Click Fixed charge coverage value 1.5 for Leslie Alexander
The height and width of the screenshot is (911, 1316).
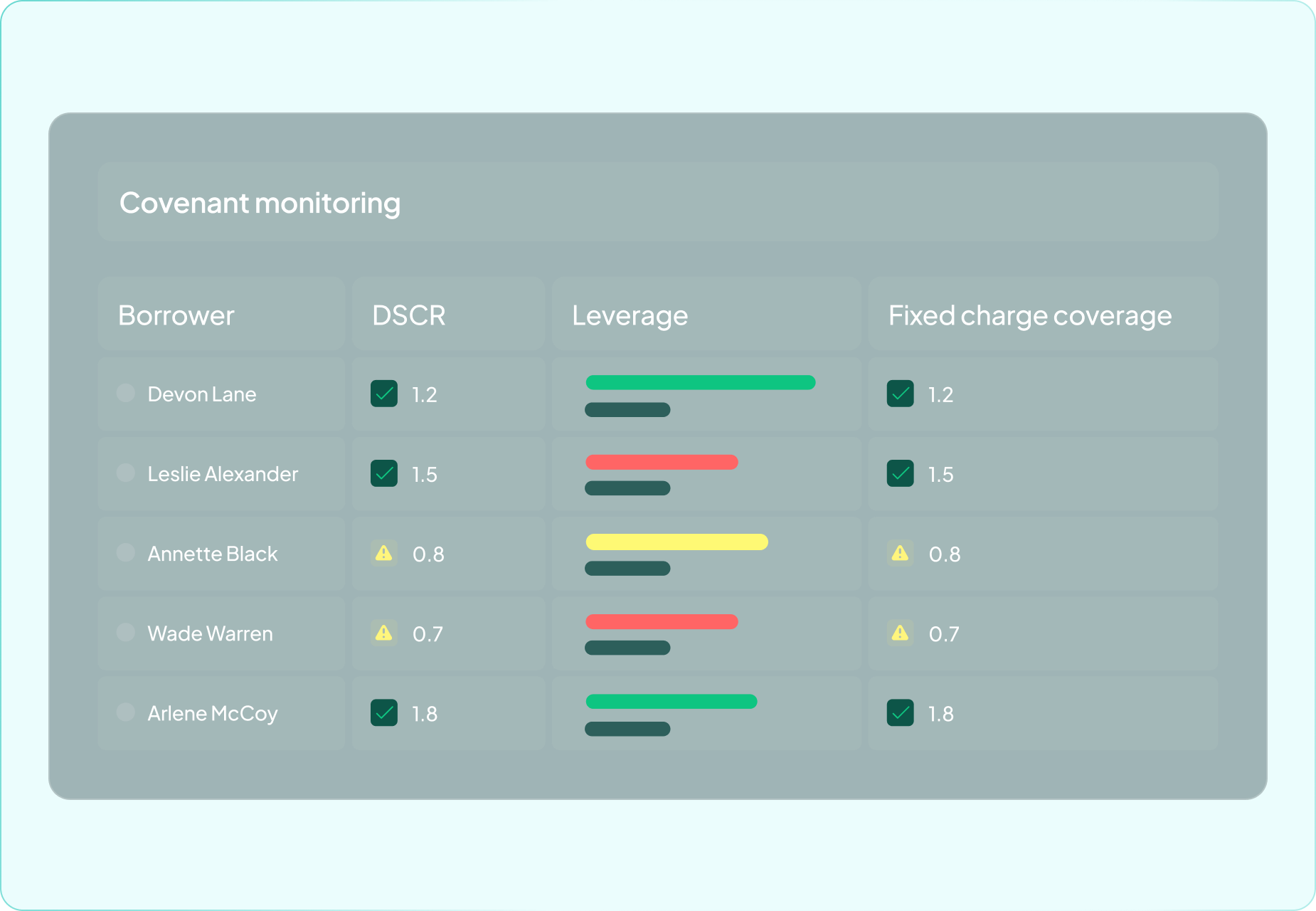click(x=940, y=475)
